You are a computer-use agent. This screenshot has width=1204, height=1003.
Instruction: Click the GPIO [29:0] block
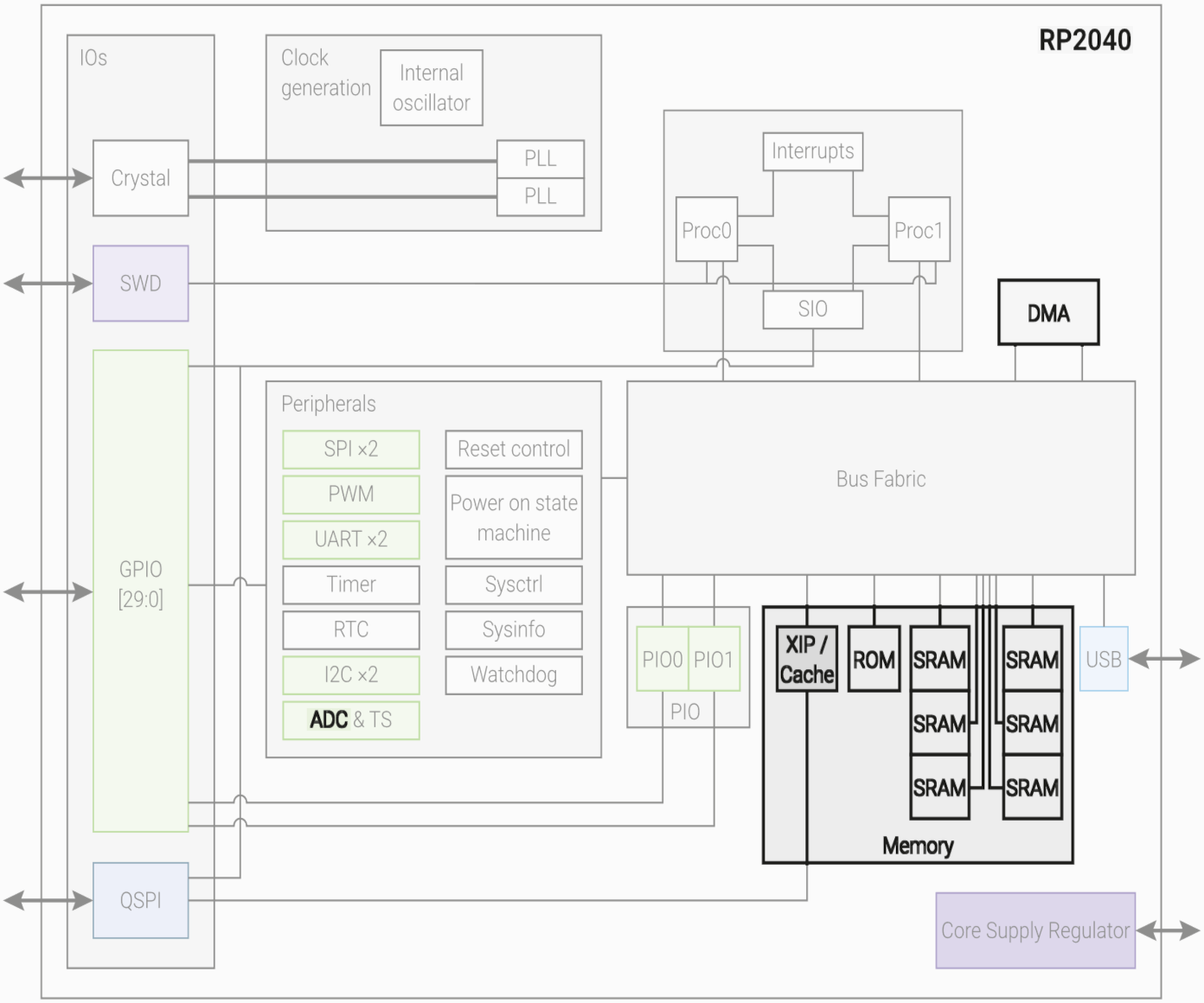click(x=141, y=591)
